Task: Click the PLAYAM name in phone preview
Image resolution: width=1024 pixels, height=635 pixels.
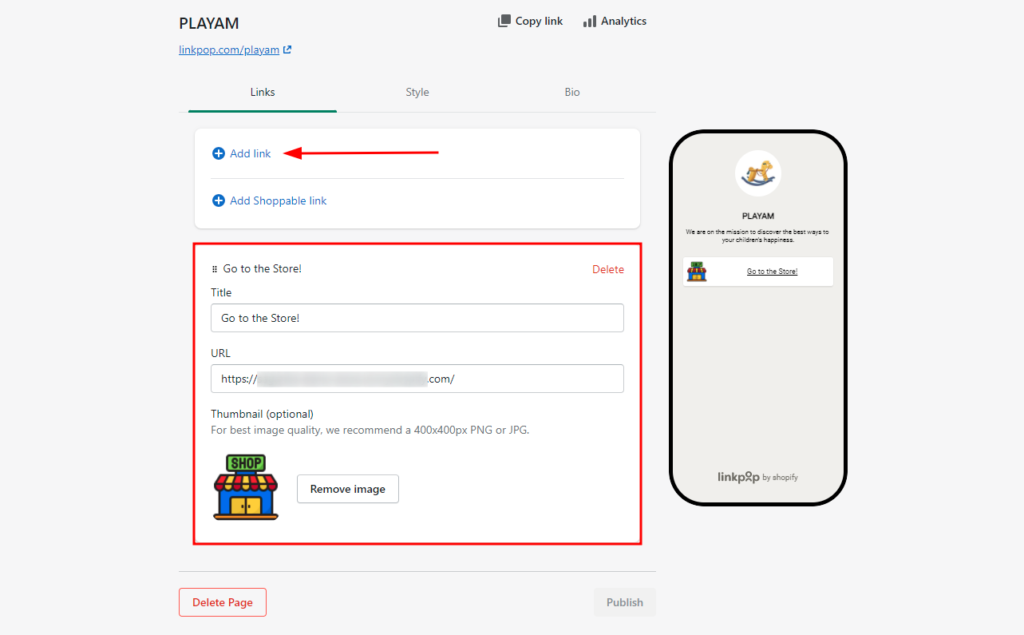Action: click(x=758, y=216)
